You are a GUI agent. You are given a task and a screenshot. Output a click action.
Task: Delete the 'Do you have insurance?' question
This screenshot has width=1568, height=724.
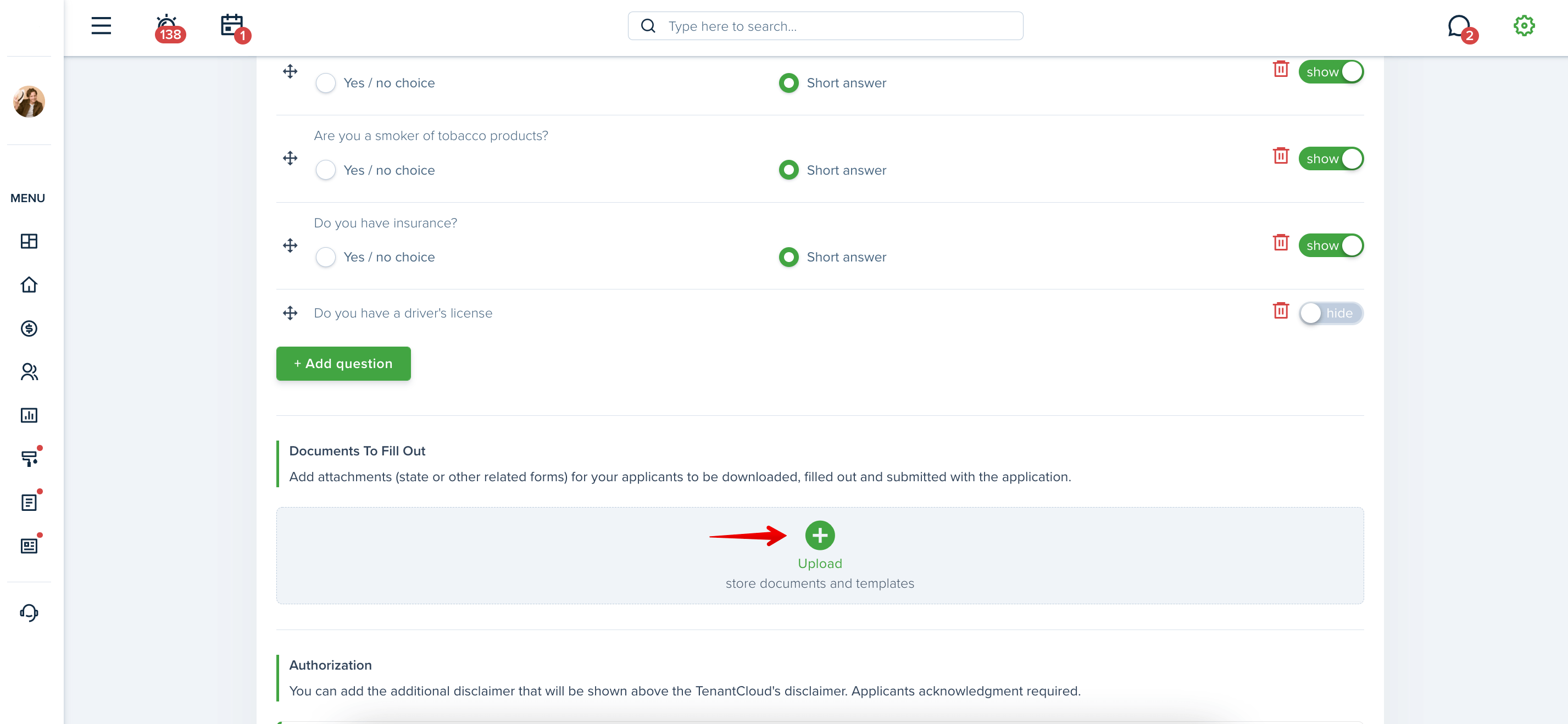[1281, 242]
